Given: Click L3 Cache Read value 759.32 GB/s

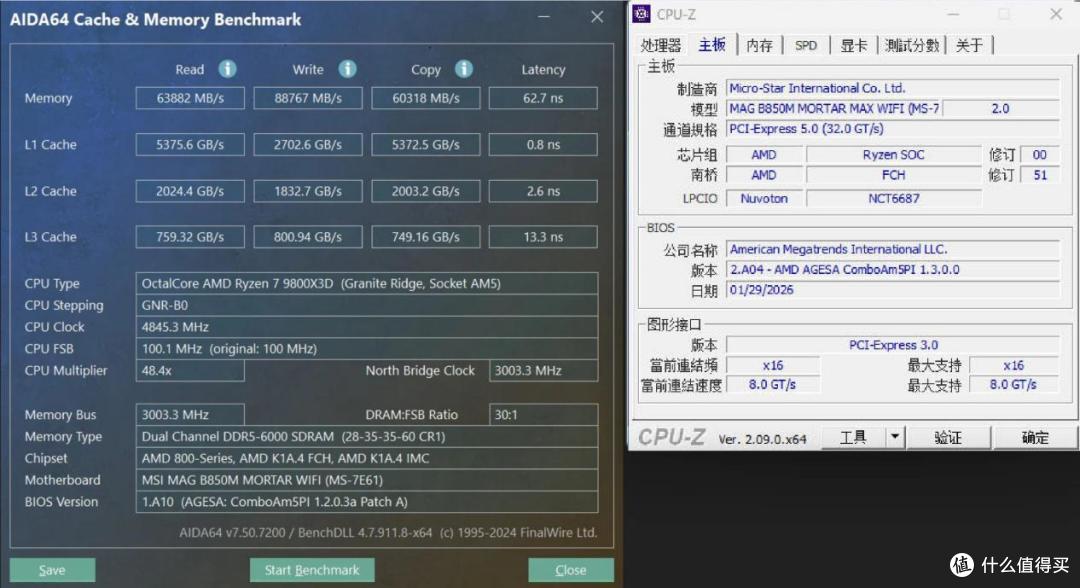Looking at the screenshot, I should (x=190, y=237).
